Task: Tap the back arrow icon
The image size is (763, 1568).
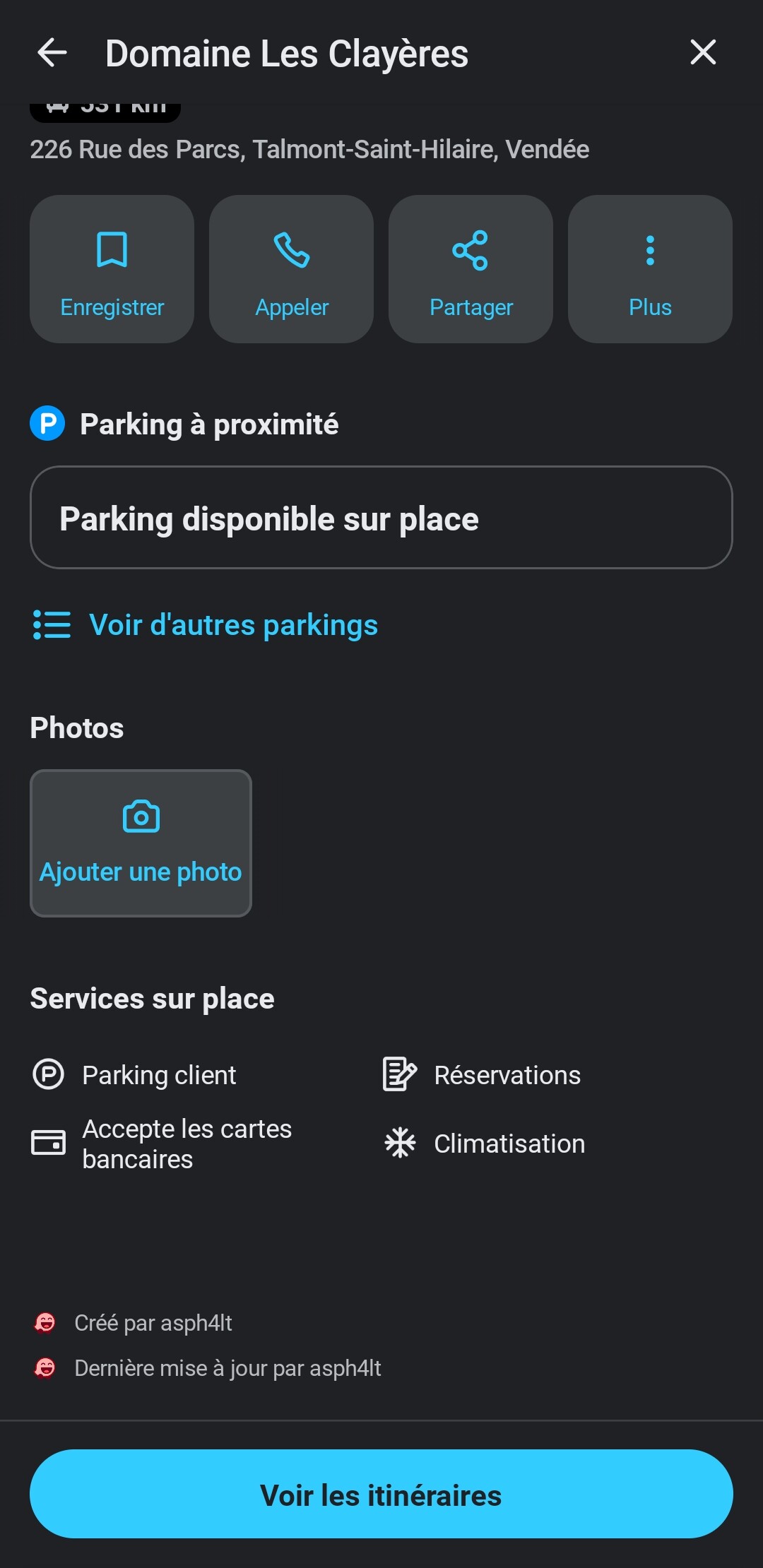Action: click(x=52, y=53)
